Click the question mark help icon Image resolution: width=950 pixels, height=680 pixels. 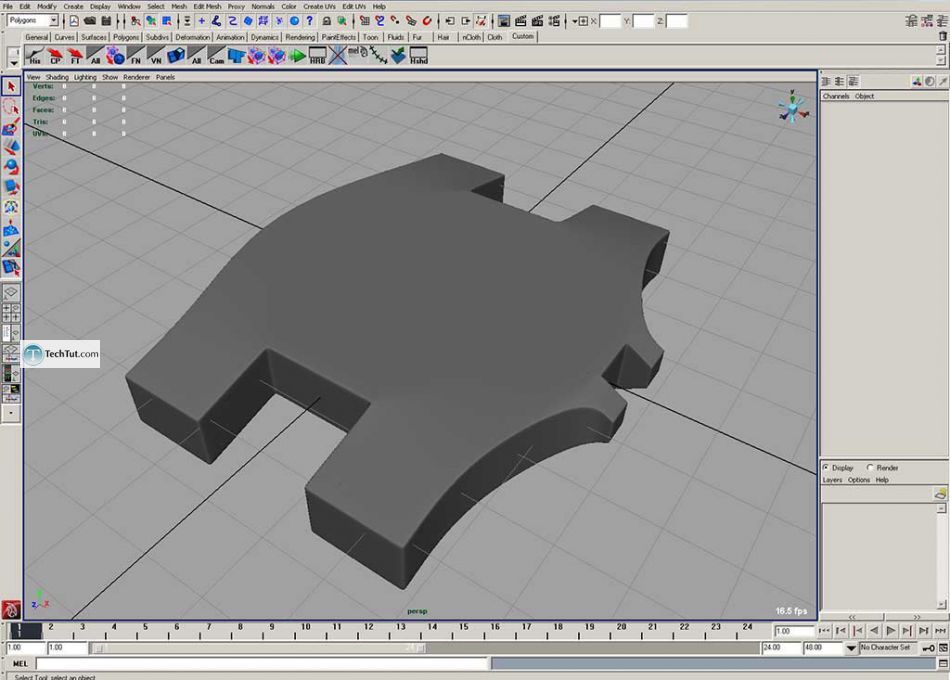pyautogui.click(x=310, y=21)
